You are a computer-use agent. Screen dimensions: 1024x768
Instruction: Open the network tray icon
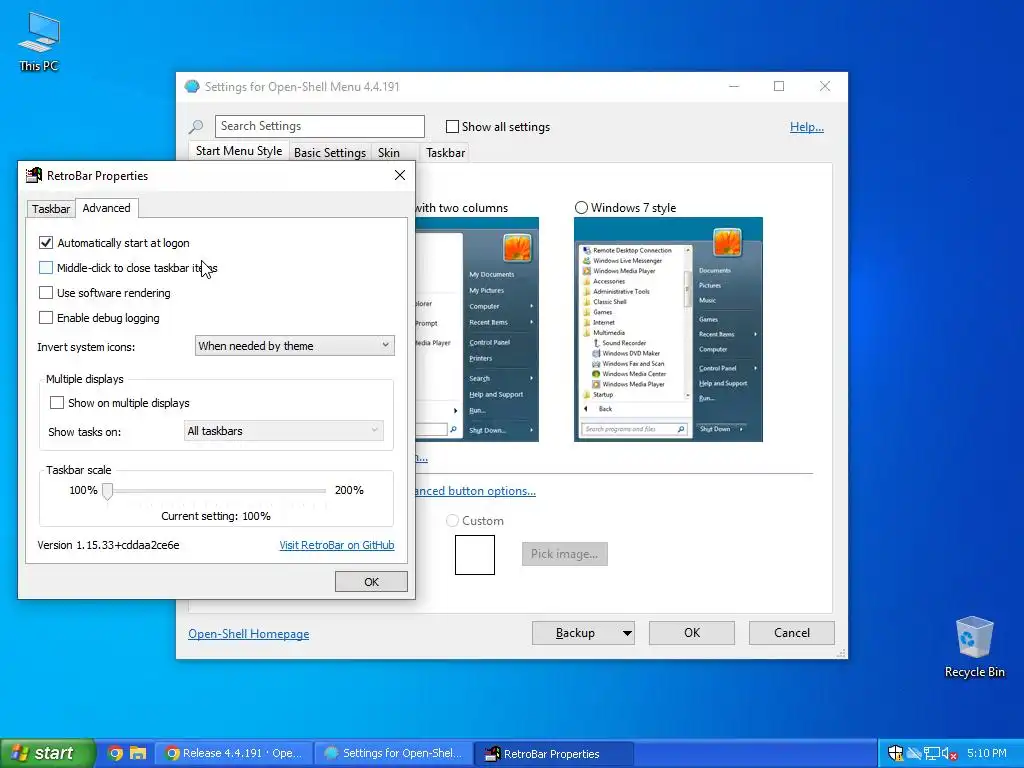[x=931, y=754]
